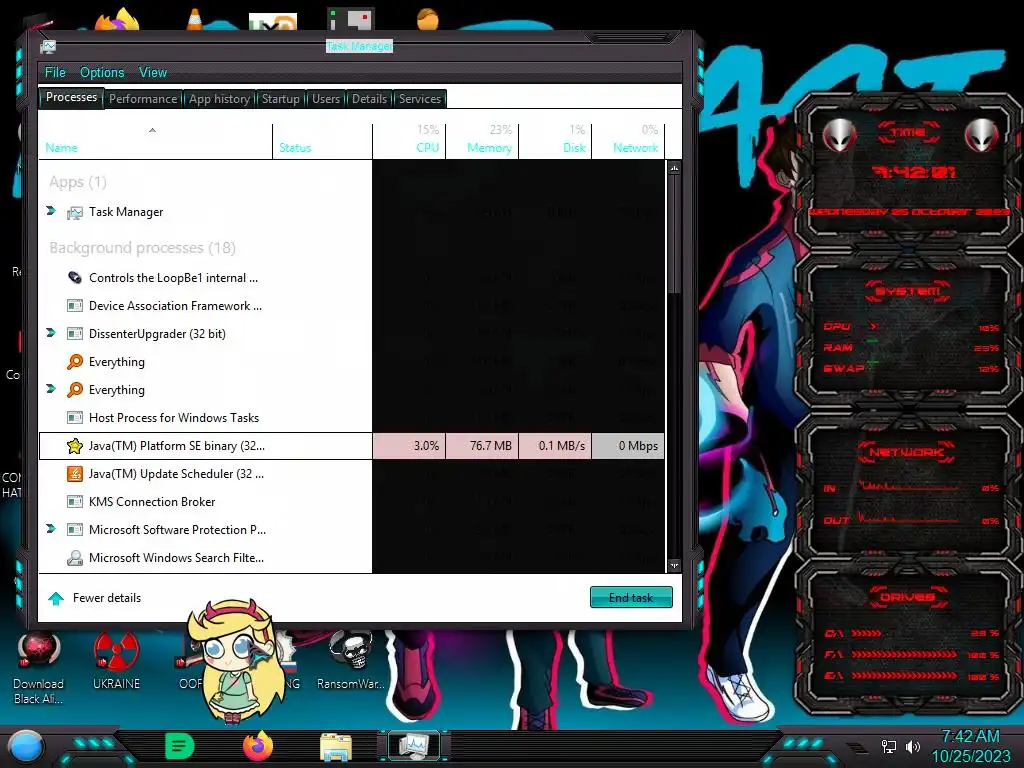Click the Start orb button
The height and width of the screenshot is (768, 1024).
[26, 747]
